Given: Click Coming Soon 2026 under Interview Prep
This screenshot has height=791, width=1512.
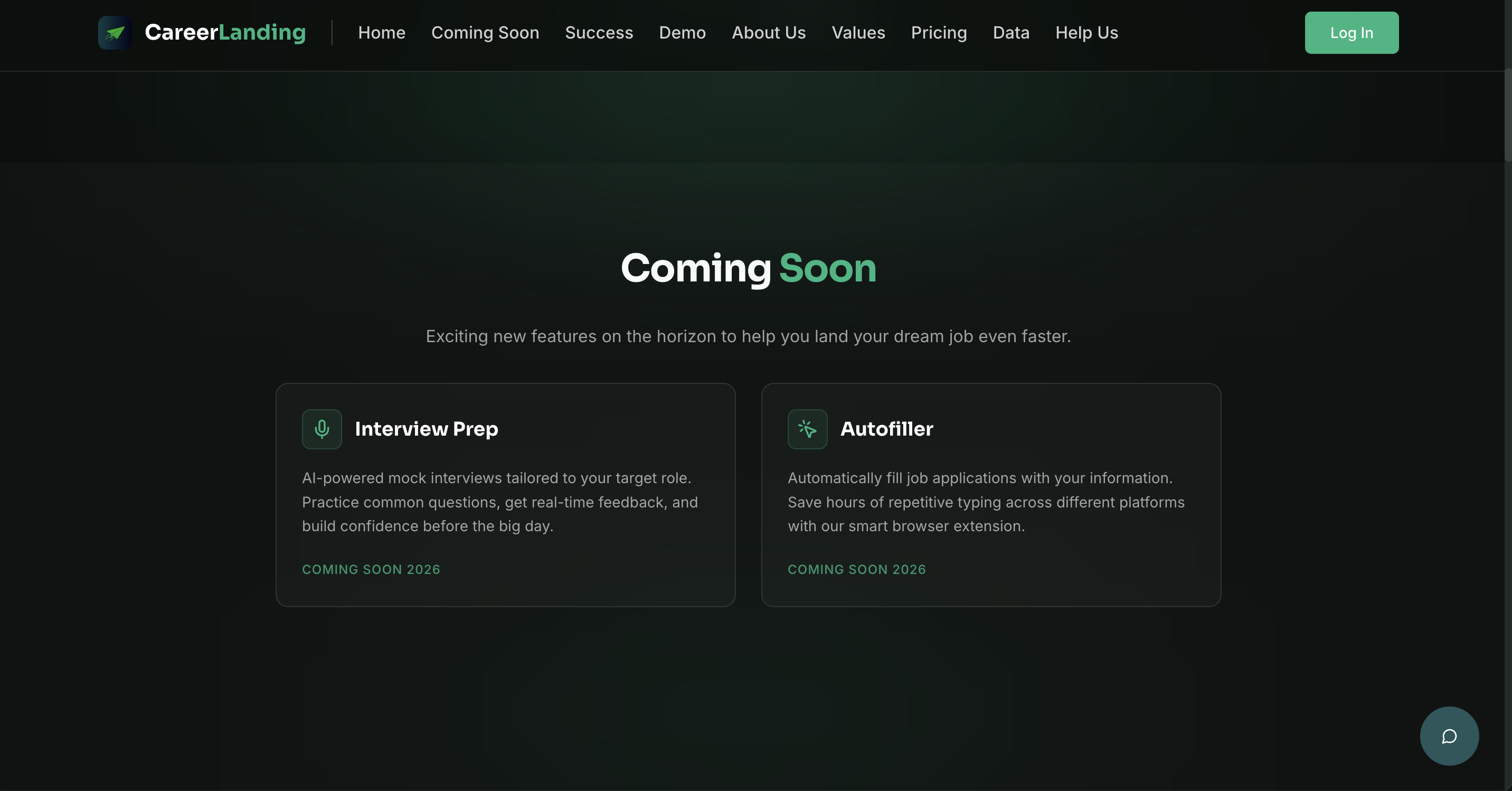Looking at the screenshot, I should tap(371, 570).
